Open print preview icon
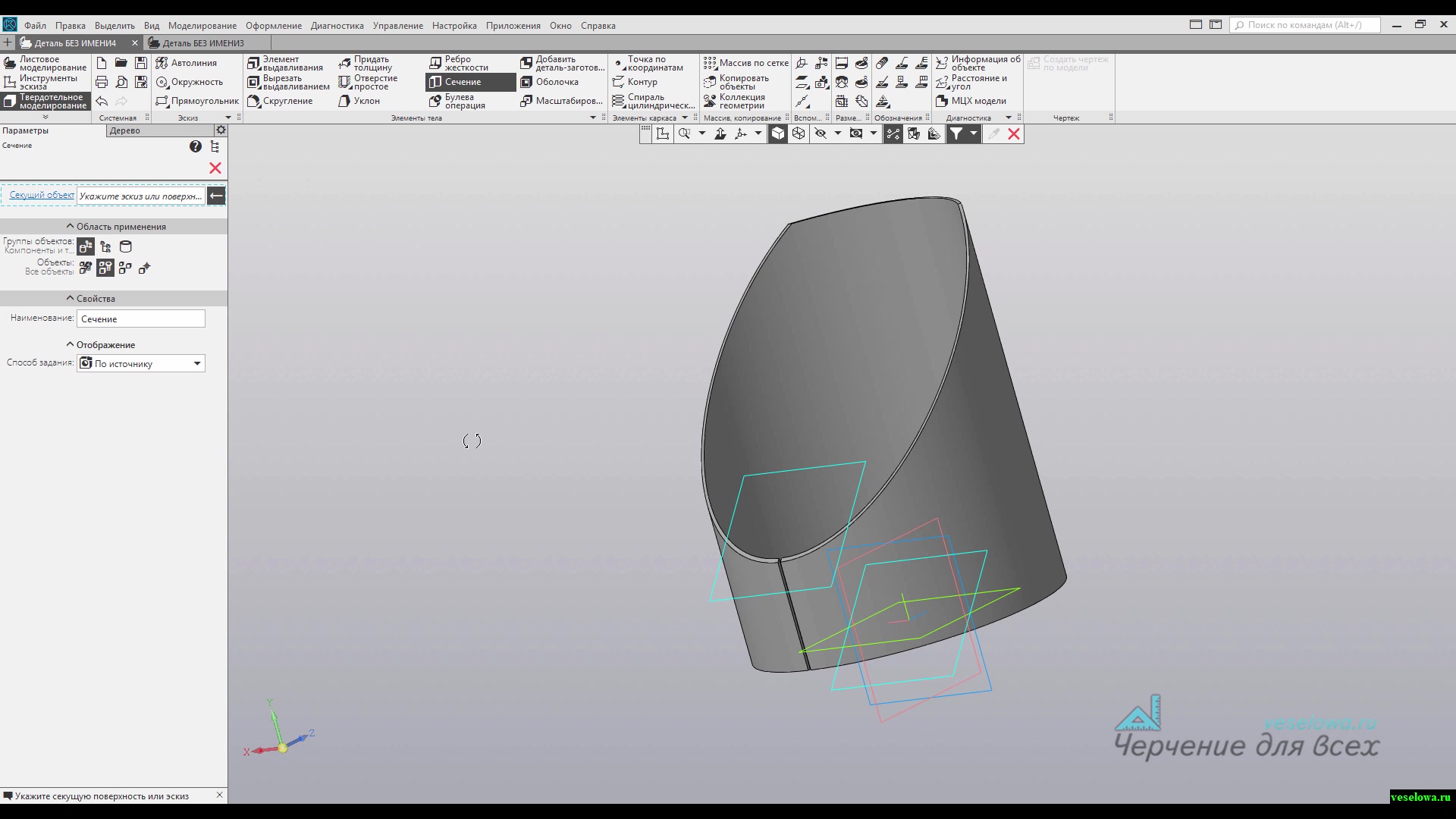The height and width of the screenshot is (819, 1456). tap(121, 82)
